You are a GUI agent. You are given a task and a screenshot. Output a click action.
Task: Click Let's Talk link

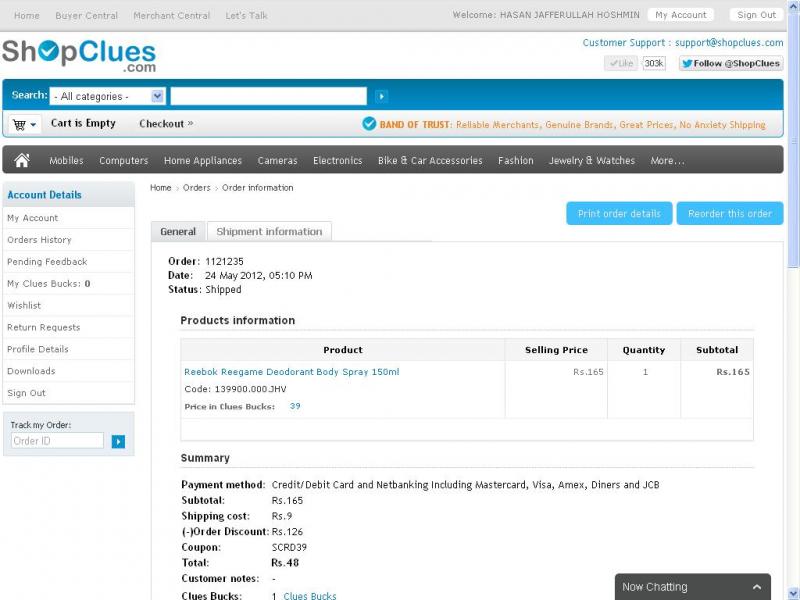[246, 16]
